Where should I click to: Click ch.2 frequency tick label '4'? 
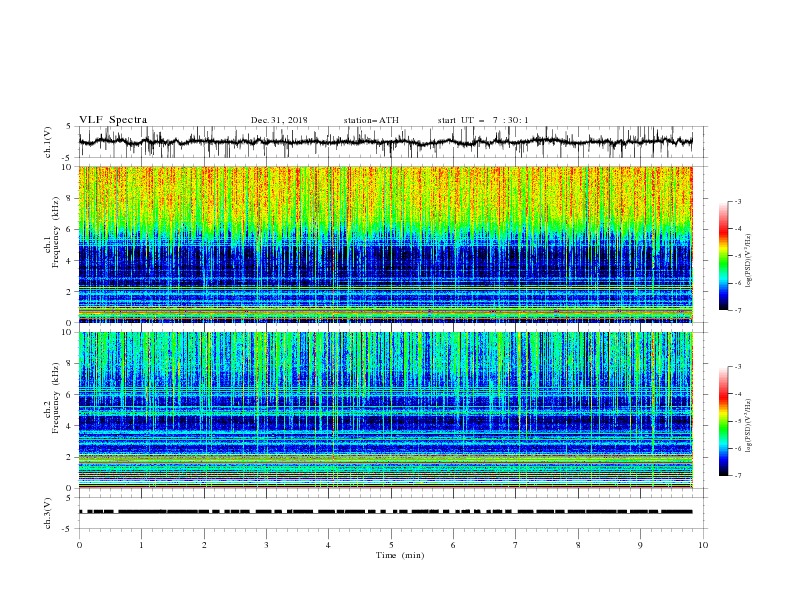(x=69, y=426)
